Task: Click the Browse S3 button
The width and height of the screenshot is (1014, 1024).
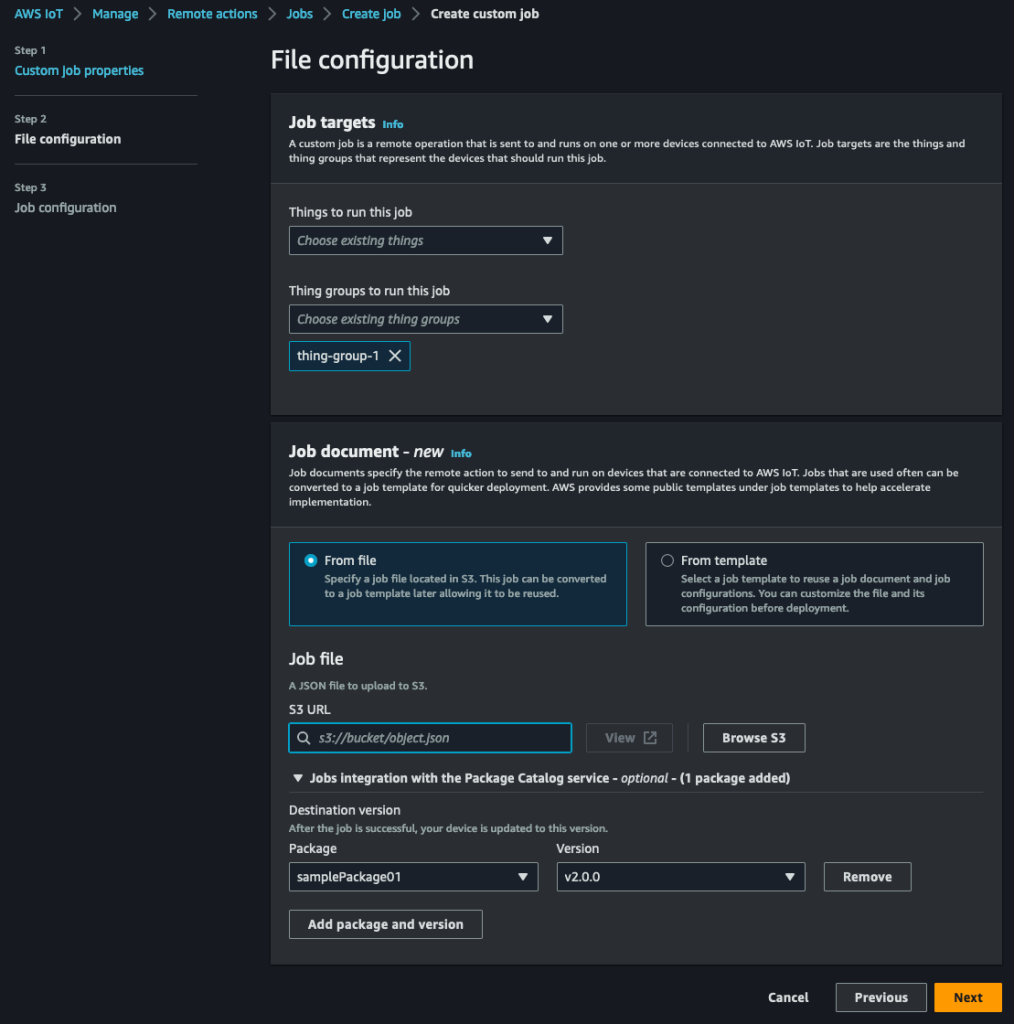Action: [x=754, y=737]
